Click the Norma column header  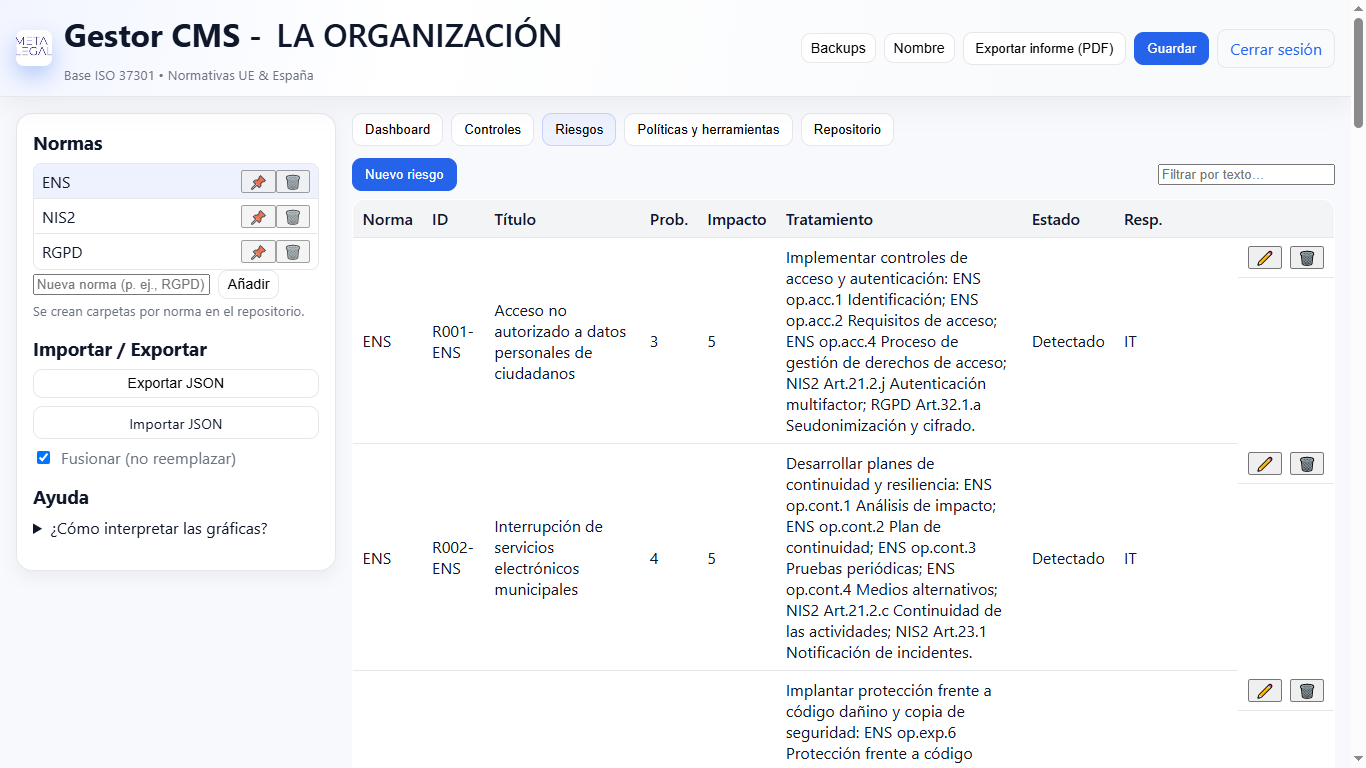click(x=387, y=219)
